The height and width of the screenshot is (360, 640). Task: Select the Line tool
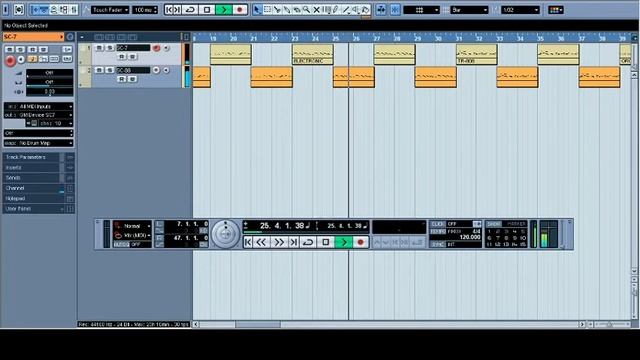346,9
